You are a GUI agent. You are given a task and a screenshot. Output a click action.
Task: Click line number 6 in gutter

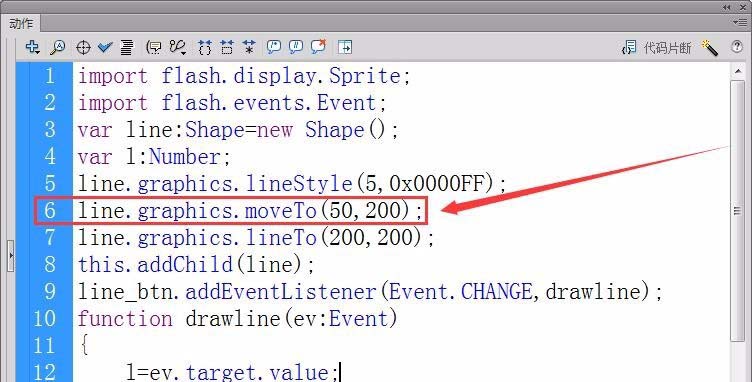50,210
